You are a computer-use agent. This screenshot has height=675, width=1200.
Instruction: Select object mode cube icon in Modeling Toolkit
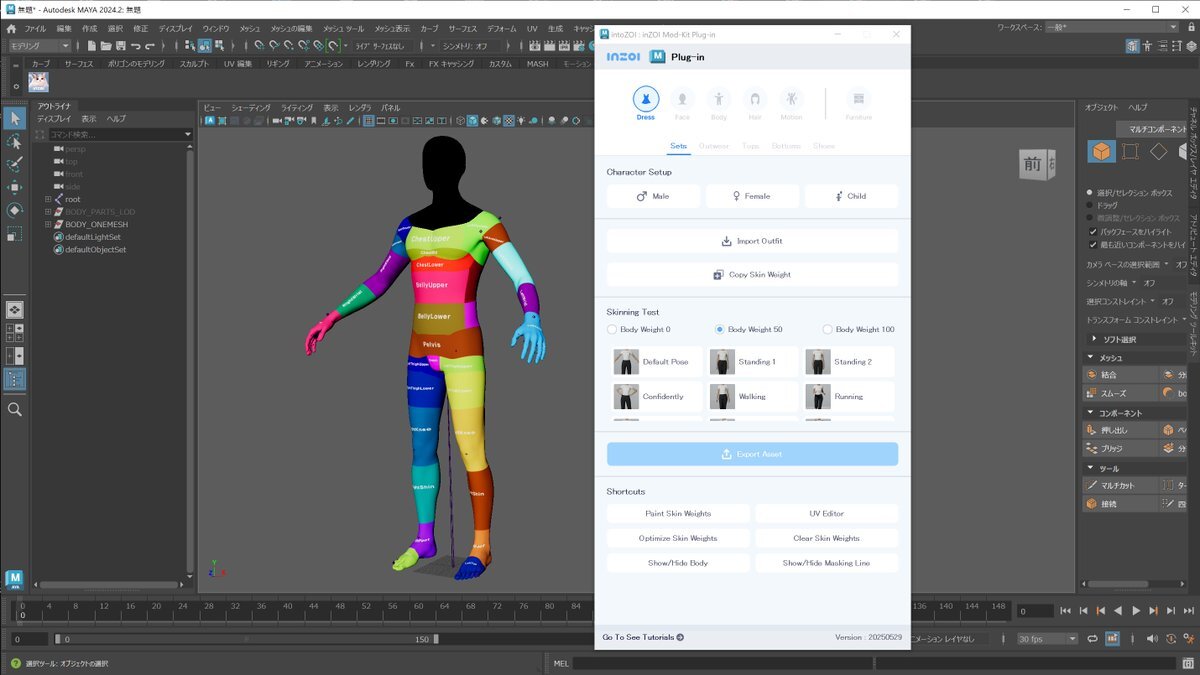1101,152
